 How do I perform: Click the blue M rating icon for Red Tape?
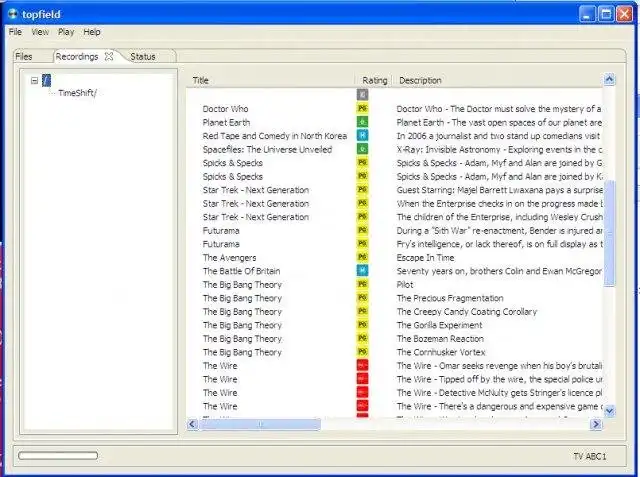point(362,135)
